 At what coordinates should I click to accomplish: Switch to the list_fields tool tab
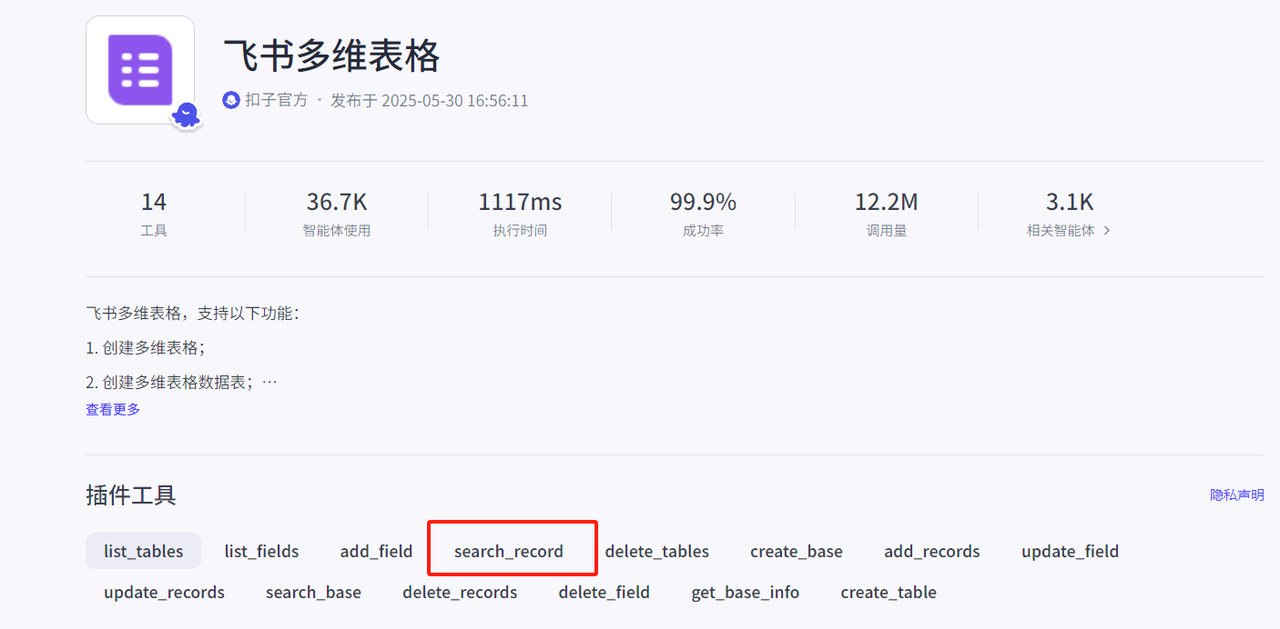point(261,551)
